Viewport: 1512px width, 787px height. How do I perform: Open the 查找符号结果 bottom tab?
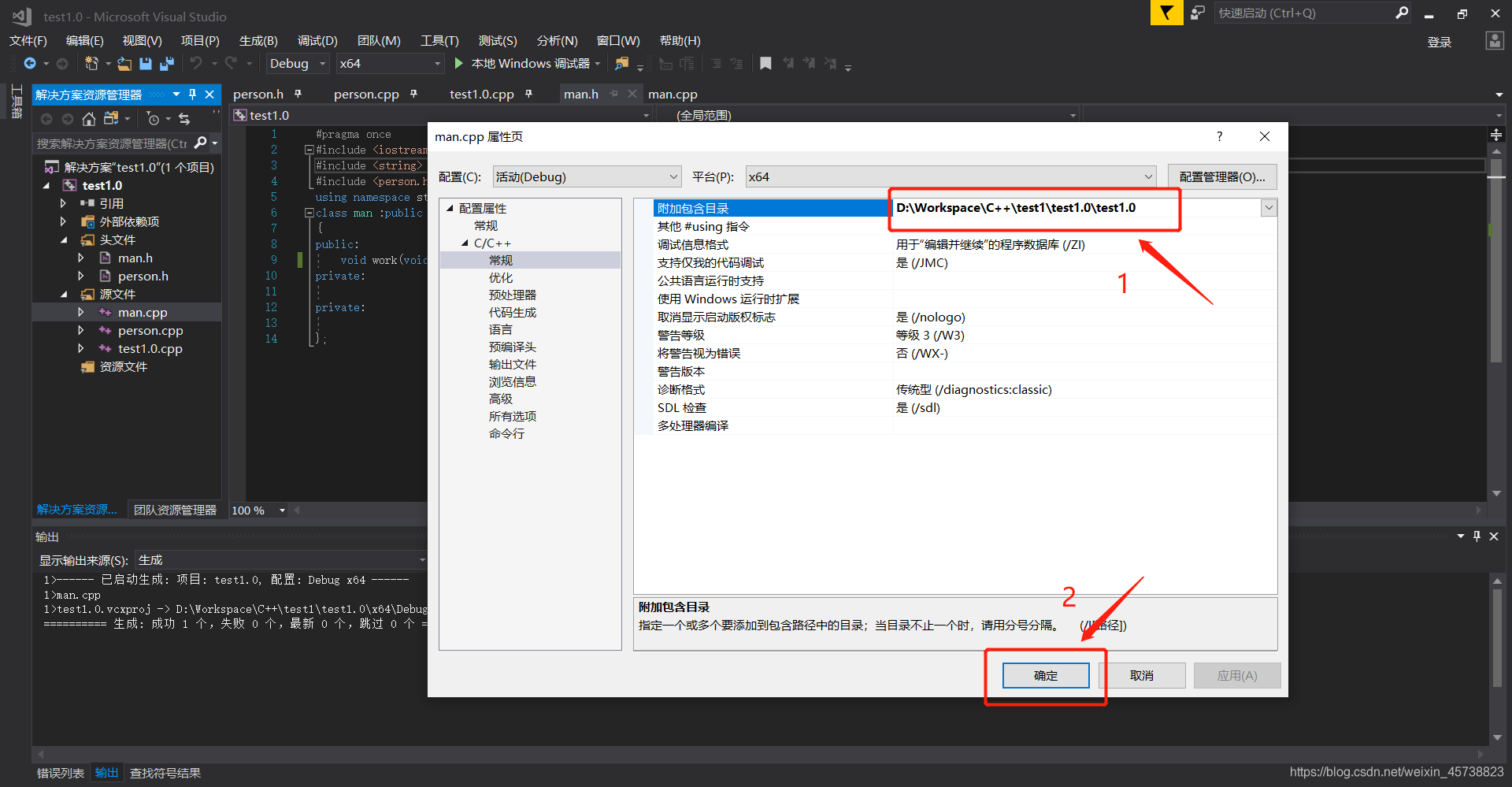click(x=165, y=773)
